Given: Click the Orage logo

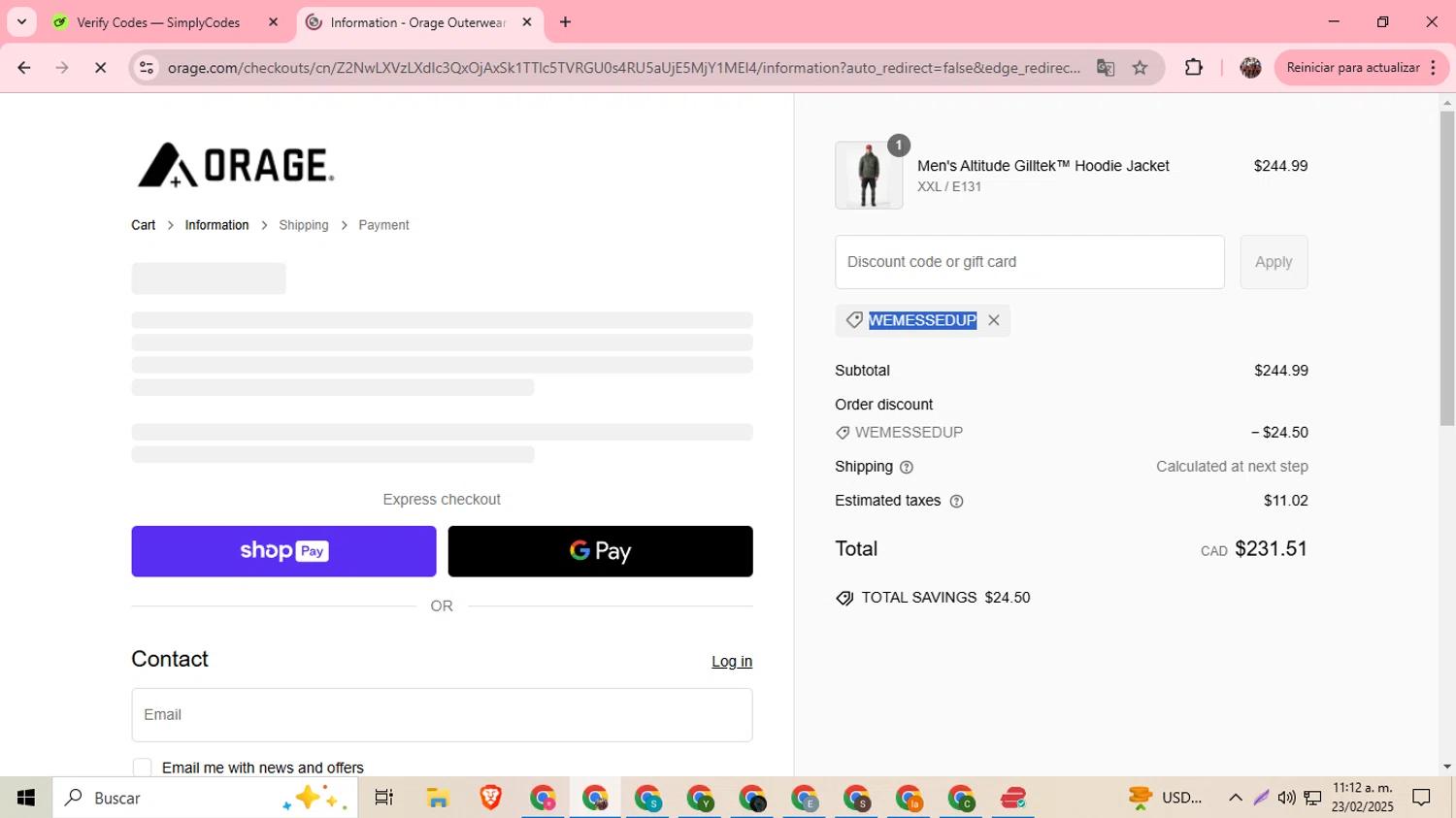Looking at the screenshot, I should click(236, 165).
